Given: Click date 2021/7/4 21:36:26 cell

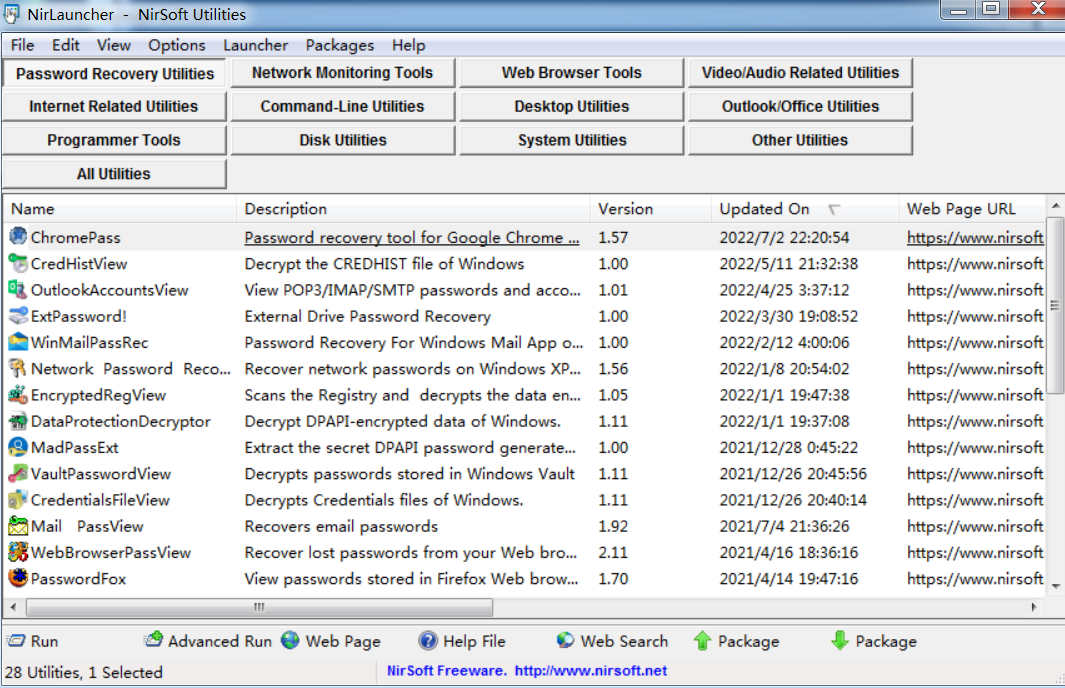Looking at the screenshot, I should point(784,526).
